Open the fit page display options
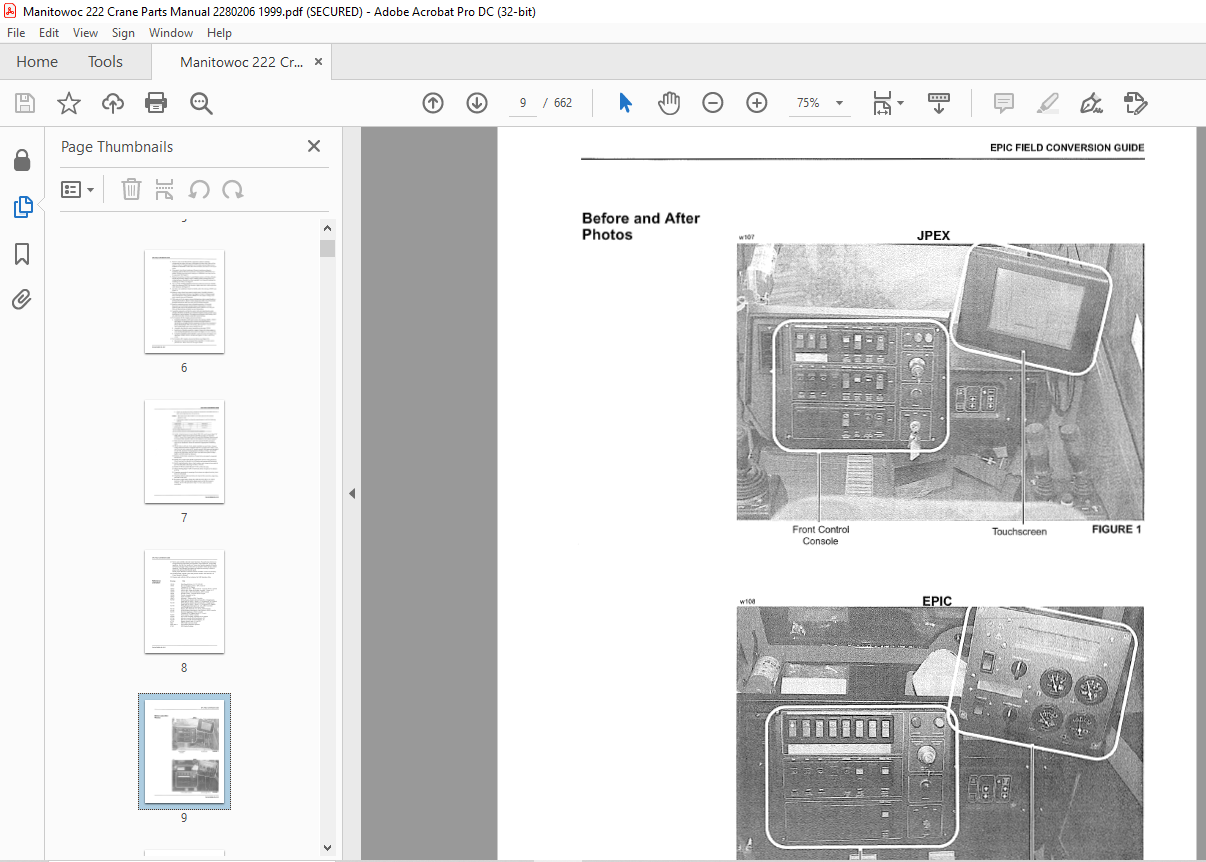The height and width of the screenshot is (862, 1206). tap(887, 103)
